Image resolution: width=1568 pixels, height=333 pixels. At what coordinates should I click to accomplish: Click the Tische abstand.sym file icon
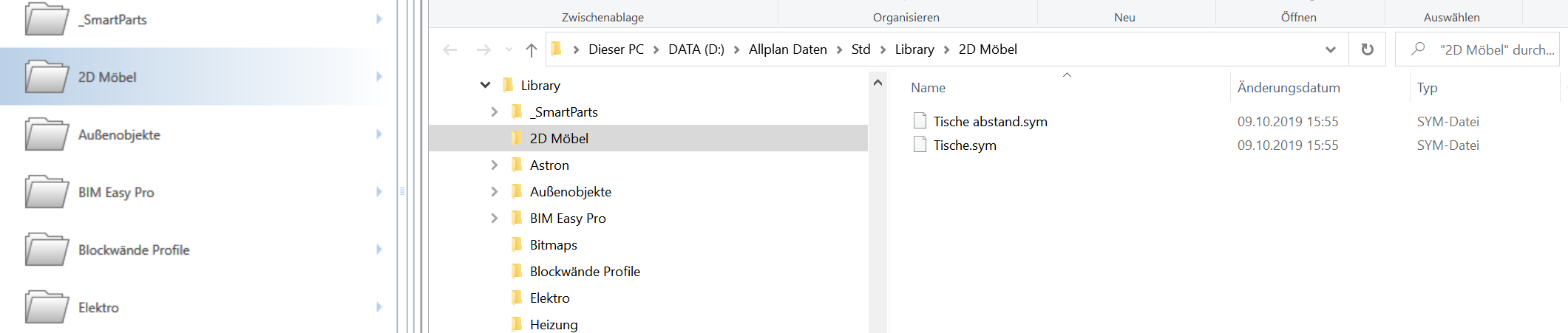point(920,121)
